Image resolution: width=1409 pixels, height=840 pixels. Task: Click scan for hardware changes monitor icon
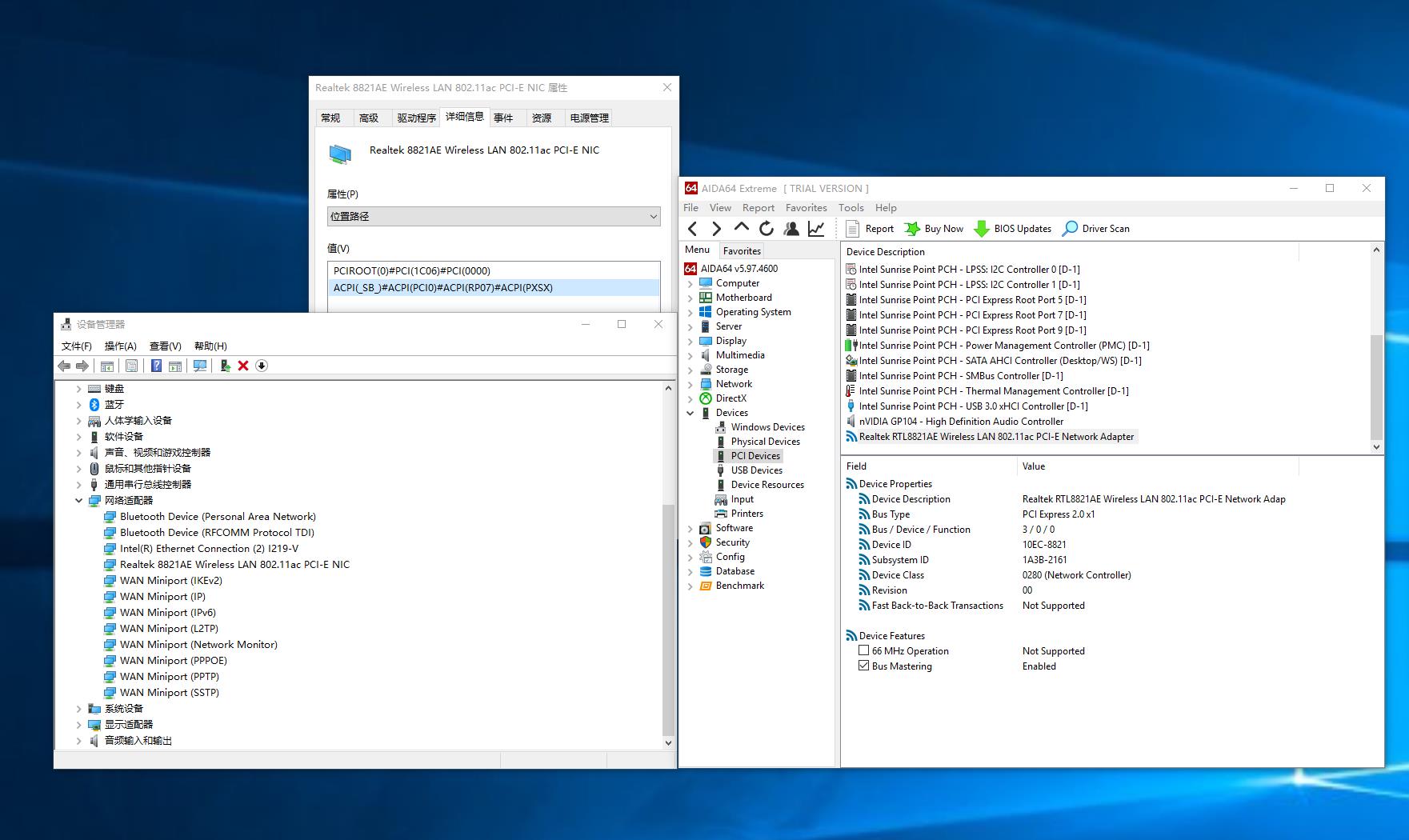pos(200,366)
